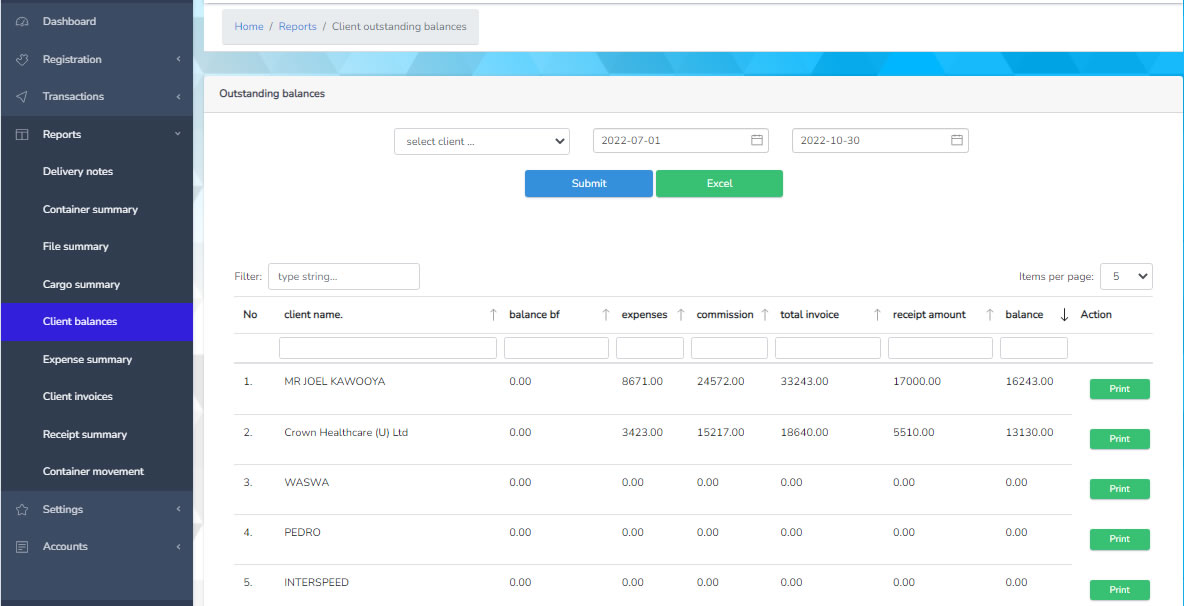Open calendar picker for 2022-10-30 date
Image resolution: width=1184 pixels, height=606 pixels.
956,140
